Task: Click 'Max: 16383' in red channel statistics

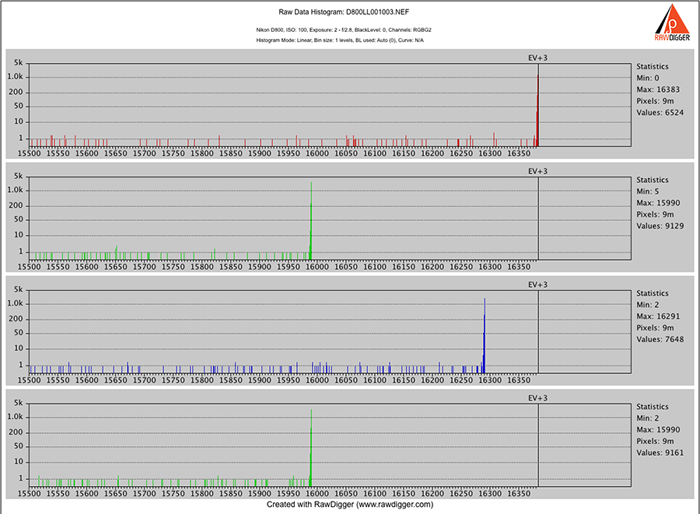Action: click(658, 89)
